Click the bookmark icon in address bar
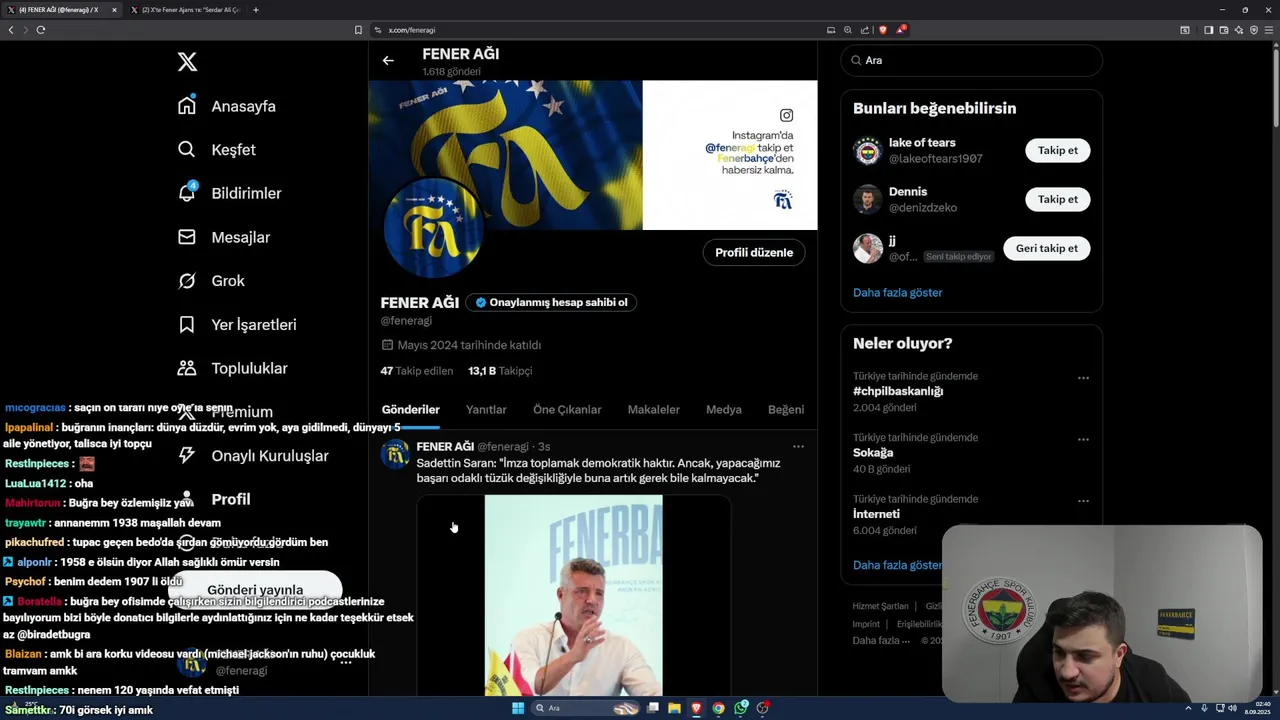The width and height of the screenshot is (1280, 720). 358,30
